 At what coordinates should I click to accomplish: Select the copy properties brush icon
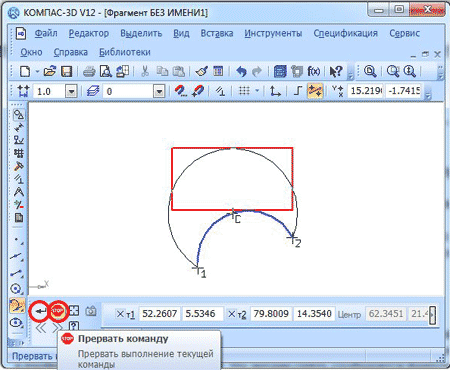[201, 71]
